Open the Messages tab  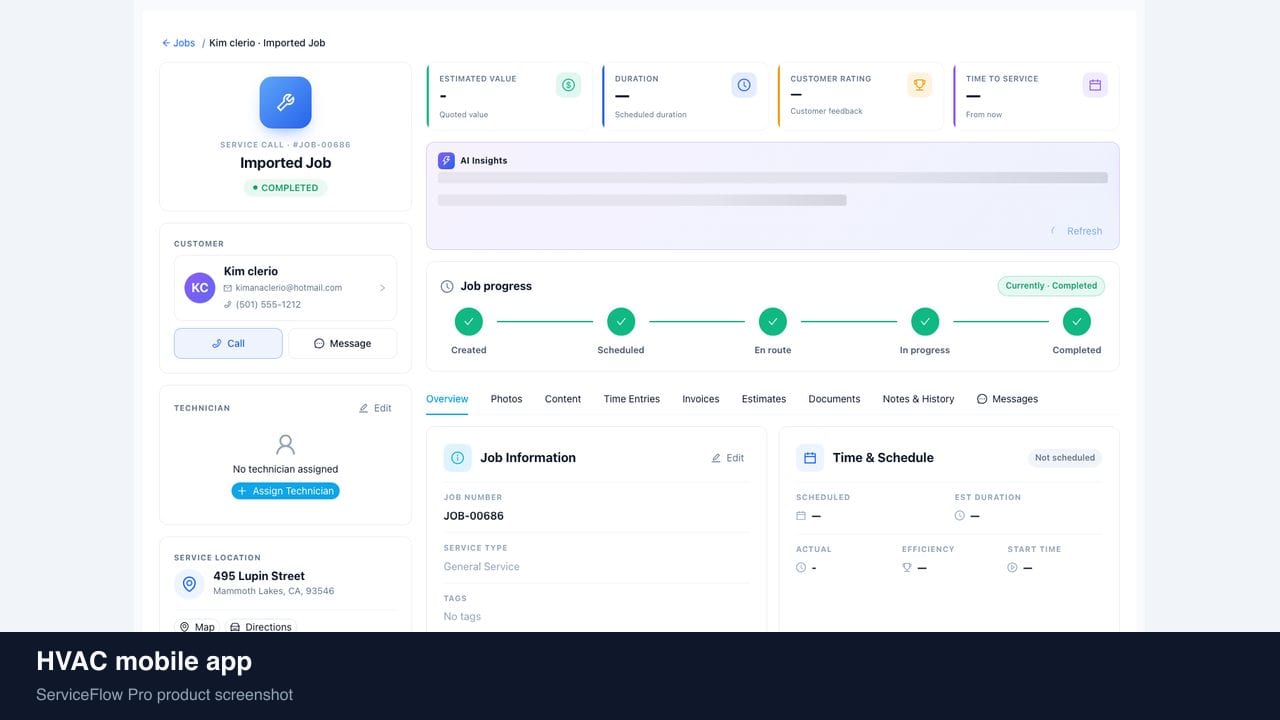[x=1007, y=399]
